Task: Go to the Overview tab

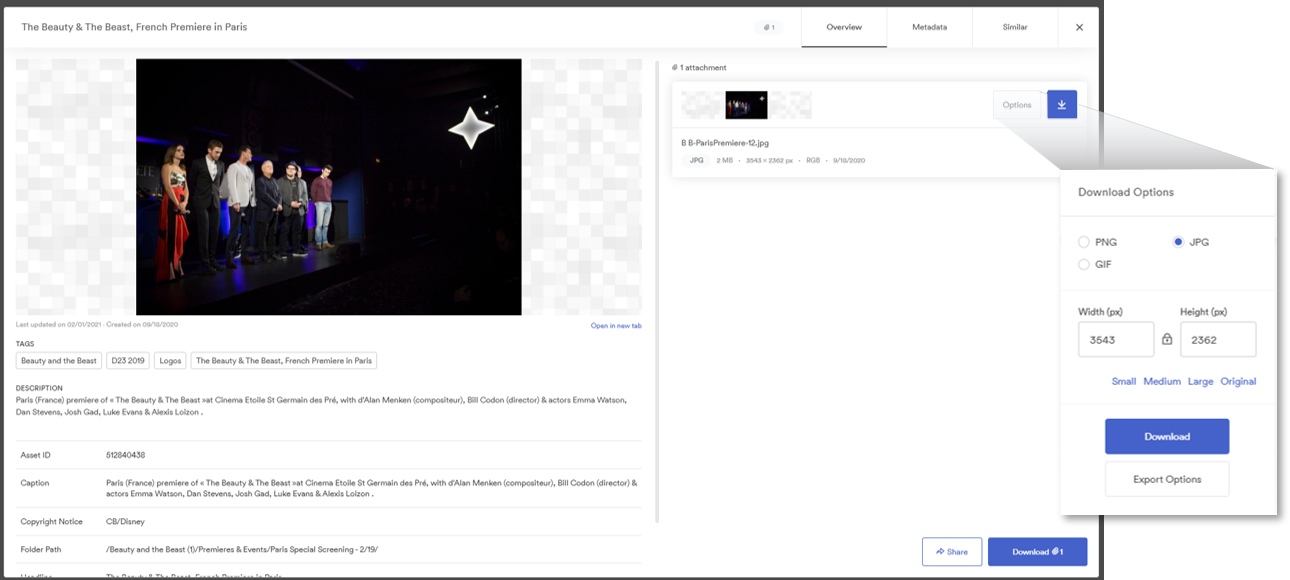Action: tap(844, 27)
